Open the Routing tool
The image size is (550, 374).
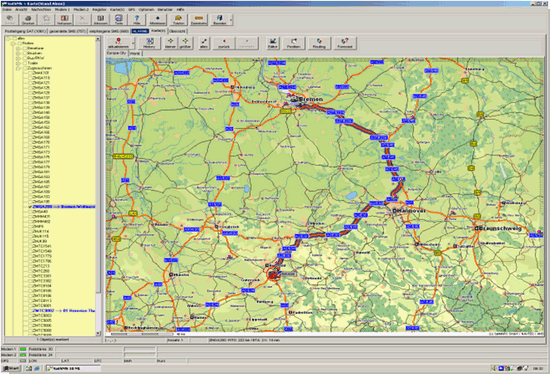tap(319, 43)
